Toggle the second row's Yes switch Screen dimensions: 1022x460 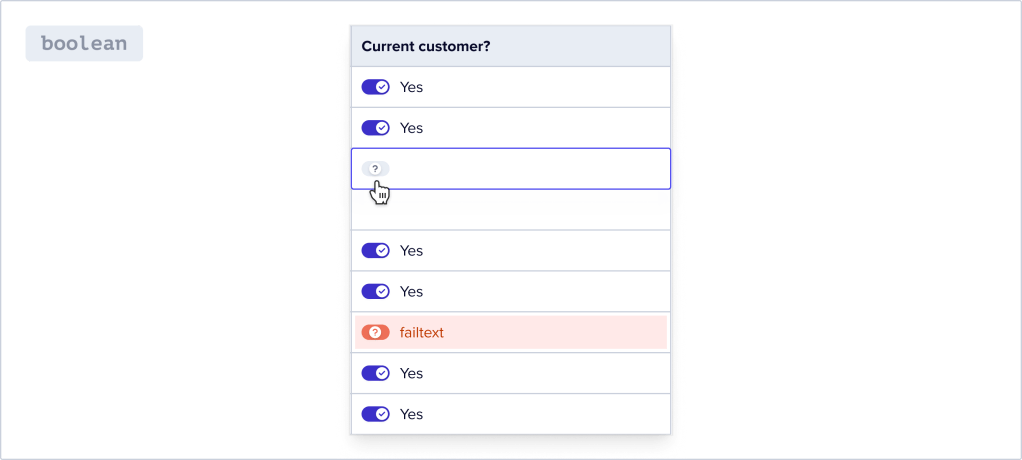(x=375, y=128)
